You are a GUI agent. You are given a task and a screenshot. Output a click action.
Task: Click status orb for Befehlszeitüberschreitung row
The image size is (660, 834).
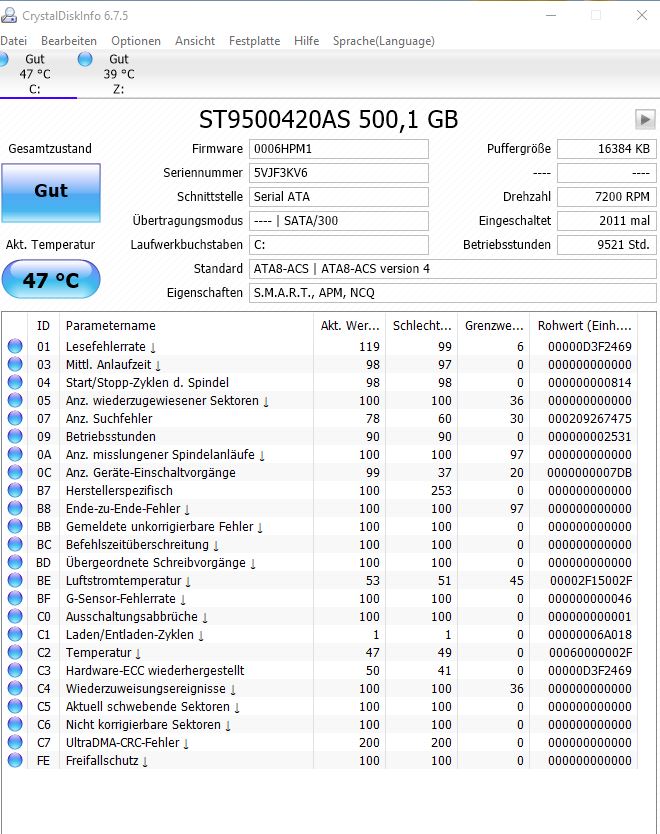pyautogui.click(x=15, y=544)
